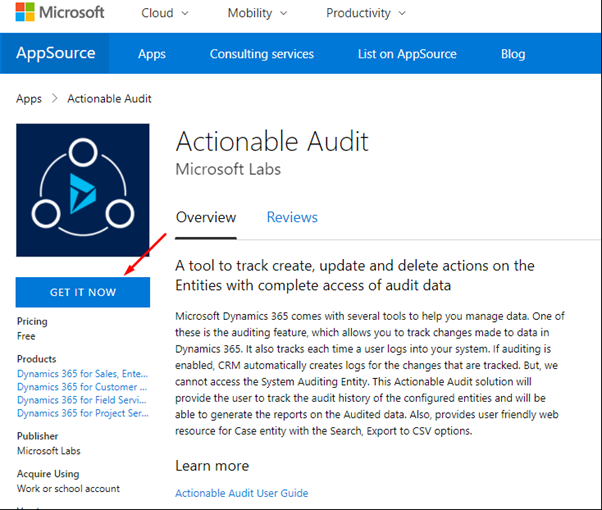Click the Microsoft logo

pos(60,12)
